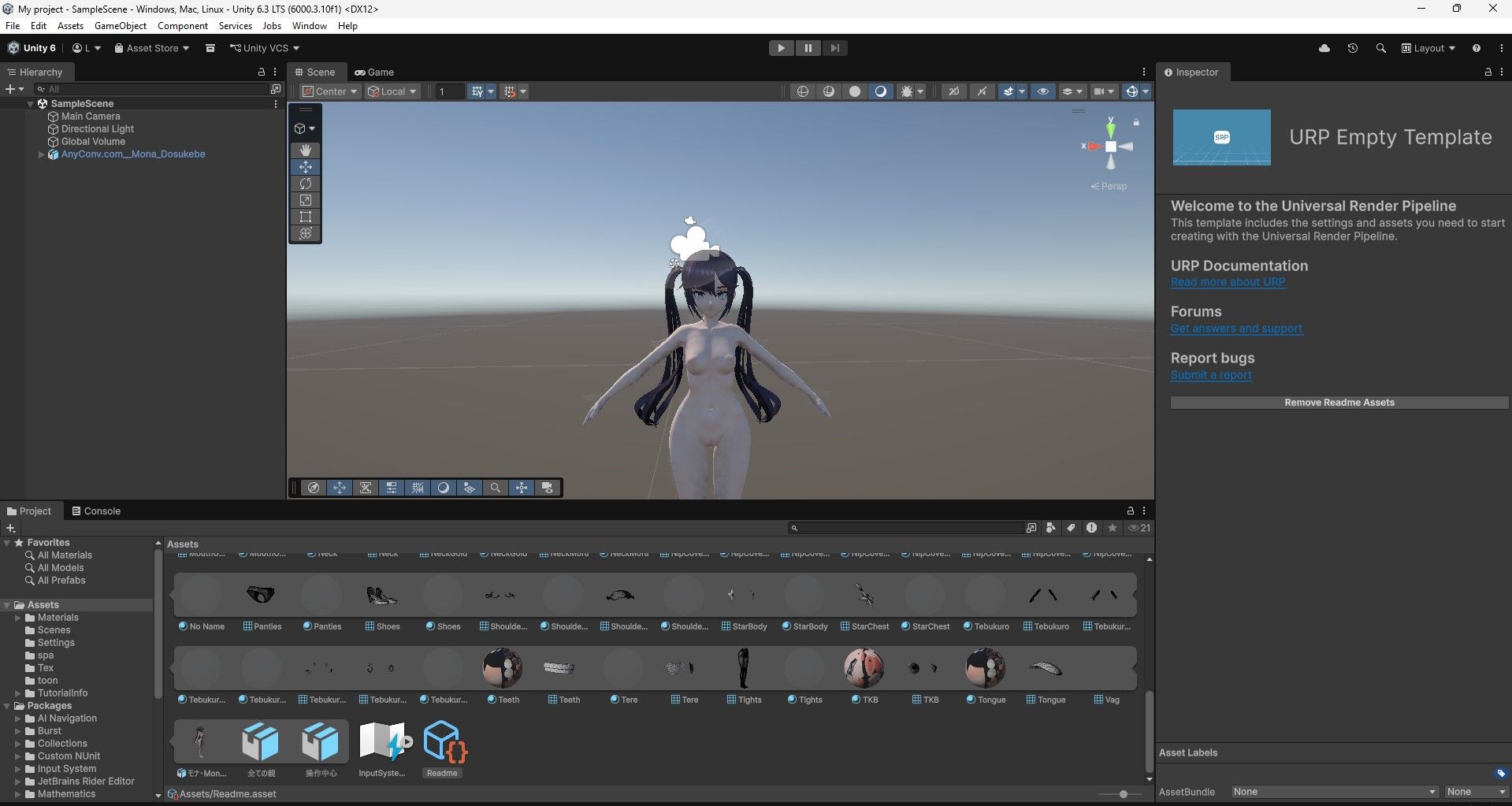Open the Center pivot mode dropdown
The width and height of the screenshot is (1512, 806).
331,91
